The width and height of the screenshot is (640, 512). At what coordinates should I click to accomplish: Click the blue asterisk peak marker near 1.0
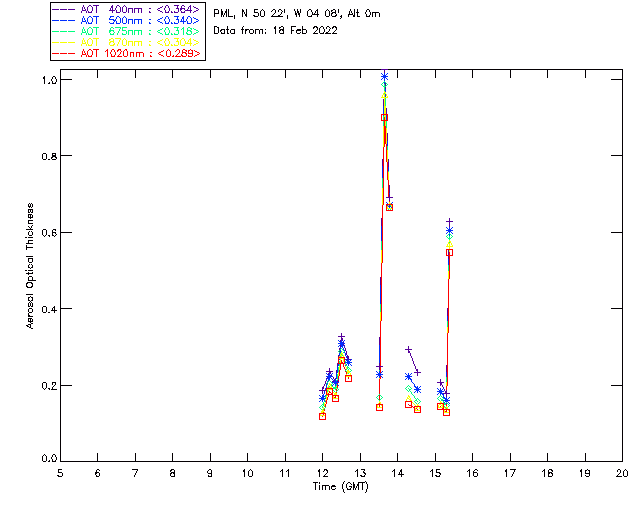click(384, 77)
